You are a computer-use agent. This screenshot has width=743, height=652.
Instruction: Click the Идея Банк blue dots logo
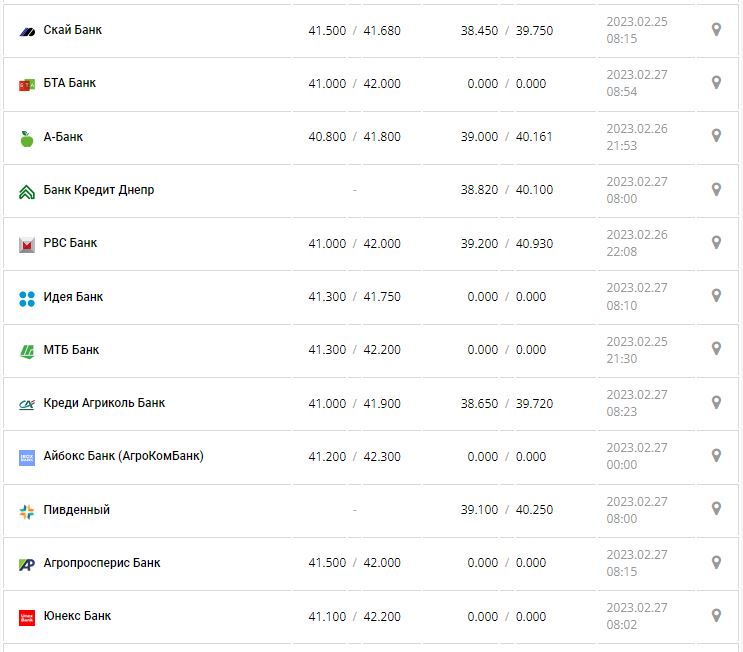27,298
